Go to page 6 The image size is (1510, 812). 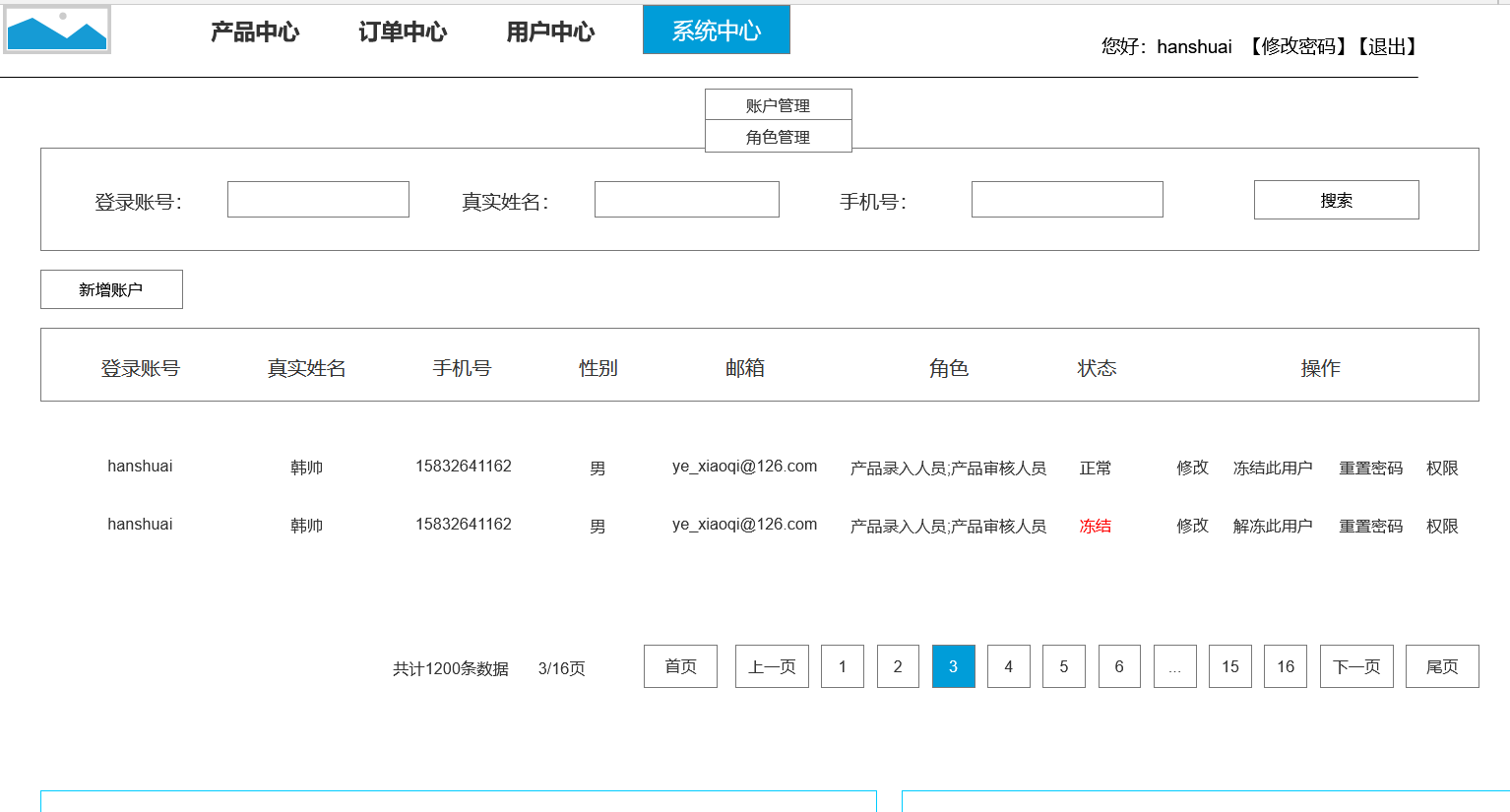tap(1119, 666)
